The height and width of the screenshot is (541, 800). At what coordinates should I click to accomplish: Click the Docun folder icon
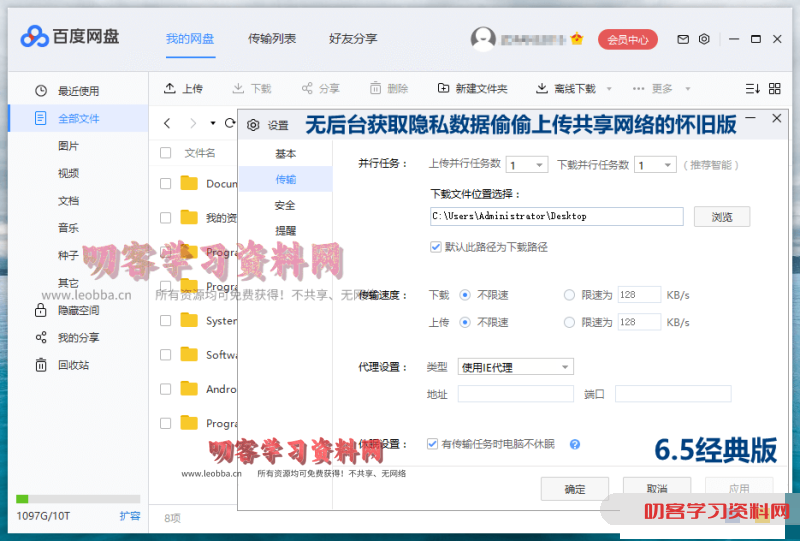189,183
